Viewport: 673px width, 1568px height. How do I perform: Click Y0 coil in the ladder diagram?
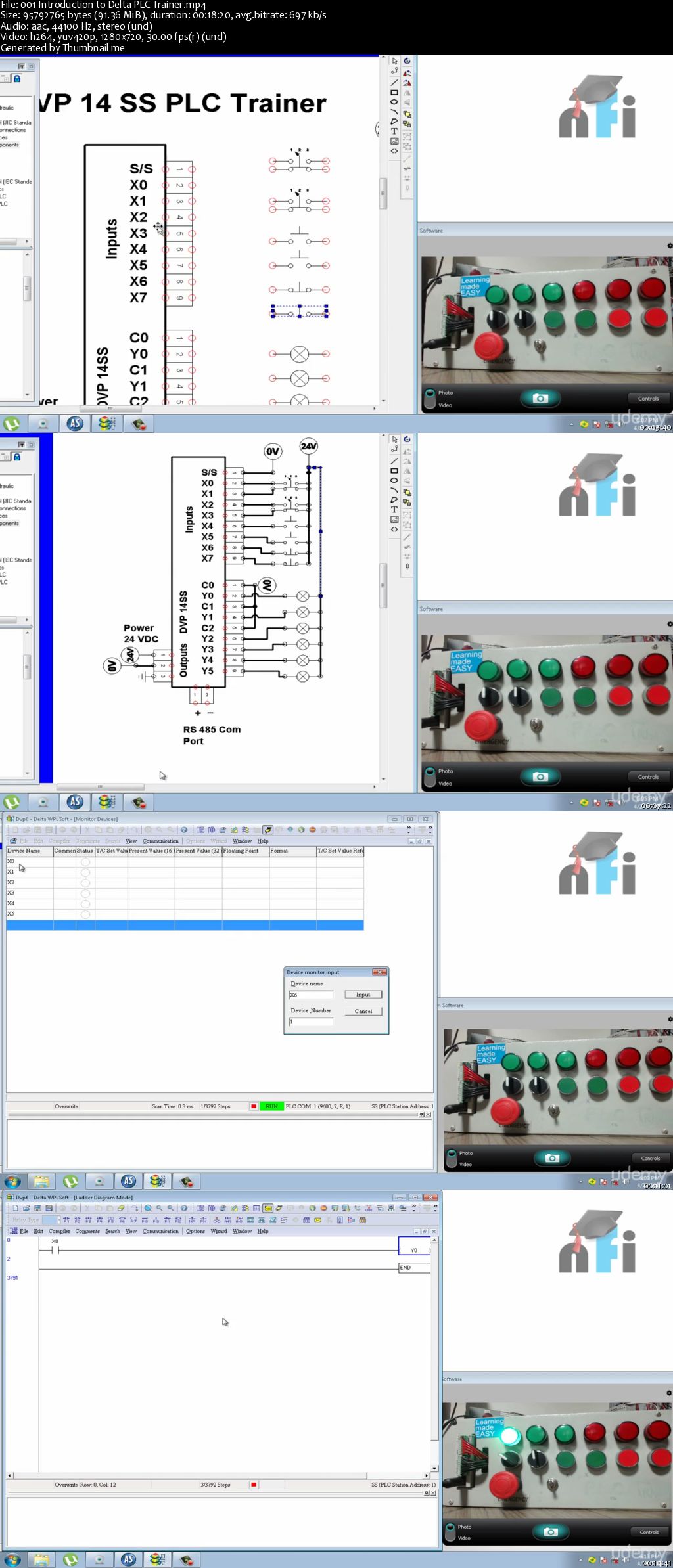(414, 1247)
